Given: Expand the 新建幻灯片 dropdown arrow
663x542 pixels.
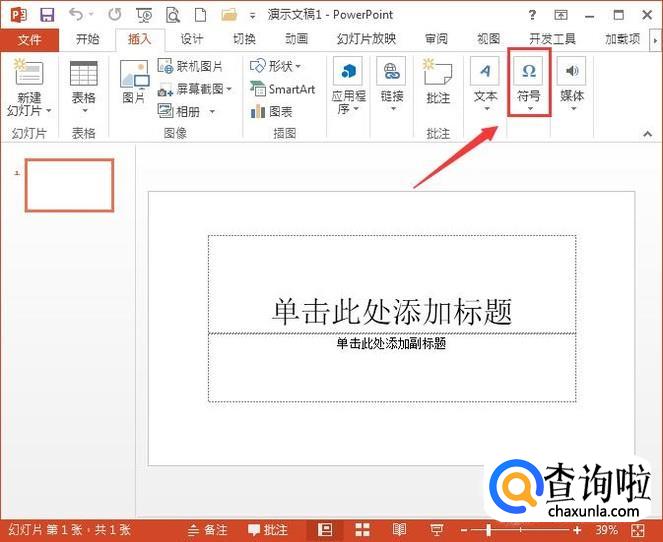Looking at the screenshot, I should [49, 111].
